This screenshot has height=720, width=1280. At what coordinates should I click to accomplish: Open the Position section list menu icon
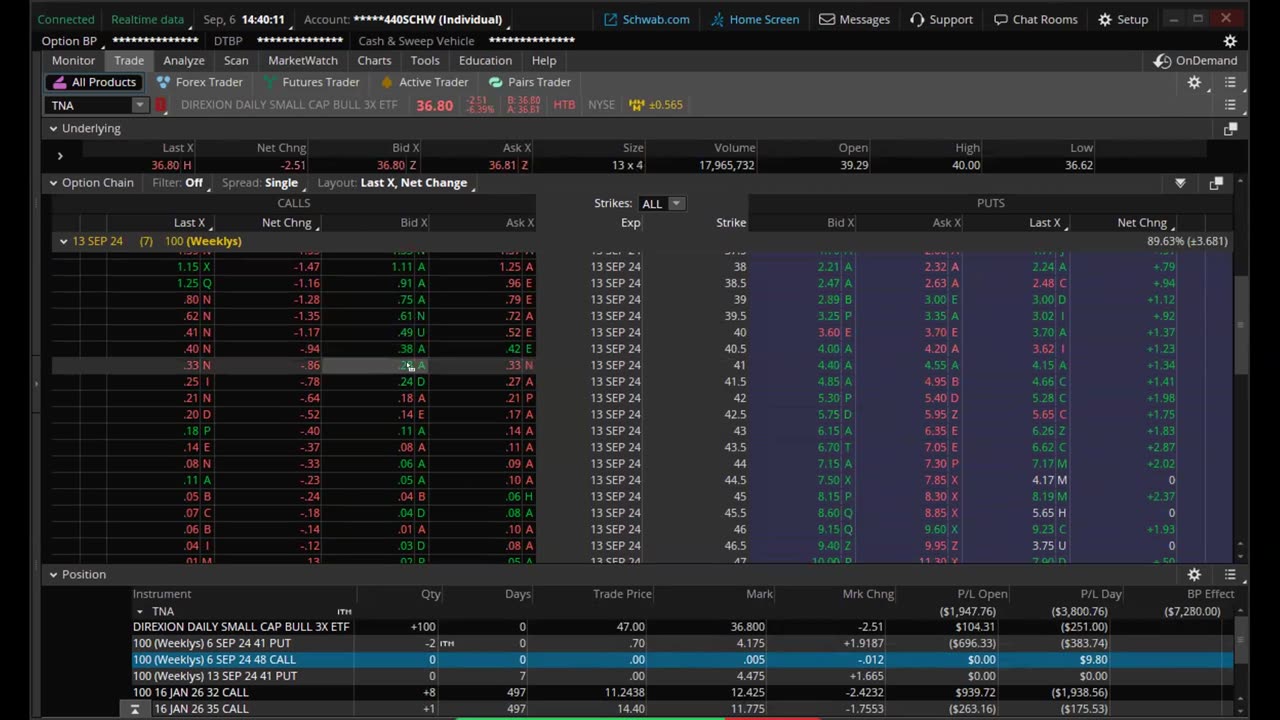tap(1230, 574)
